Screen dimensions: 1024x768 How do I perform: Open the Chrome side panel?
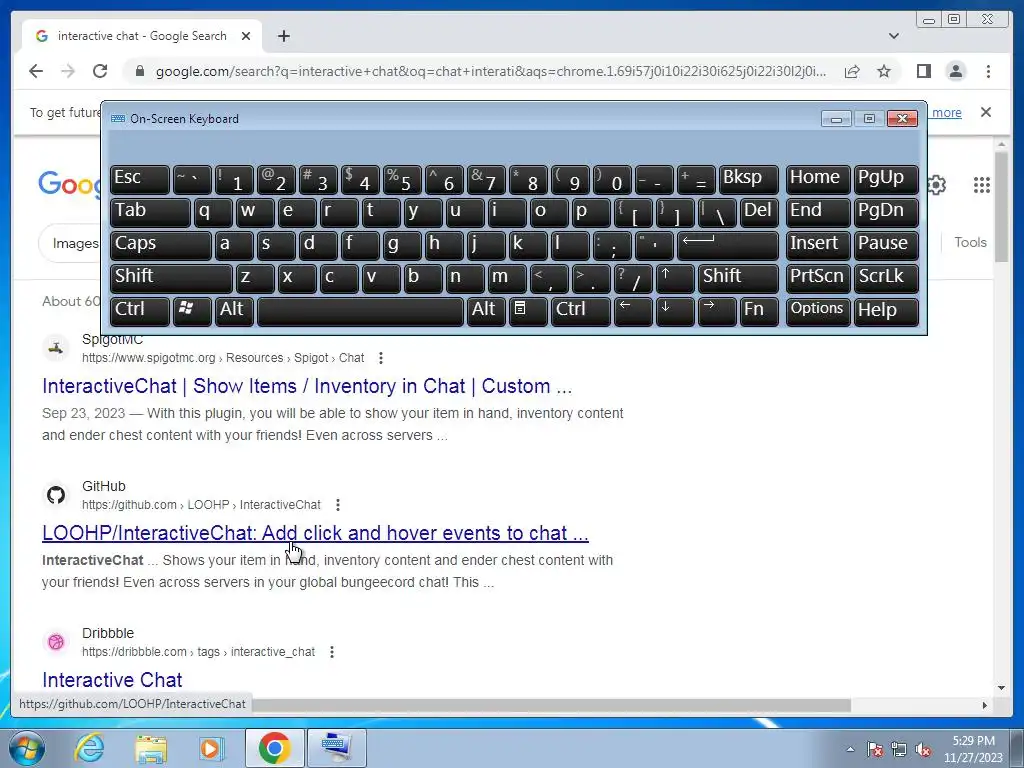923,71
